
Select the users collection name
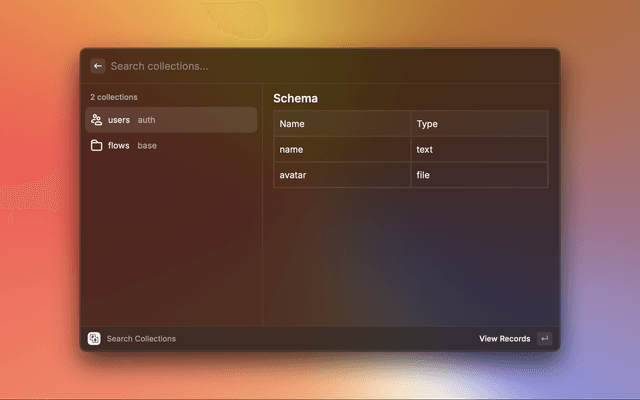[x=119, y=120]
